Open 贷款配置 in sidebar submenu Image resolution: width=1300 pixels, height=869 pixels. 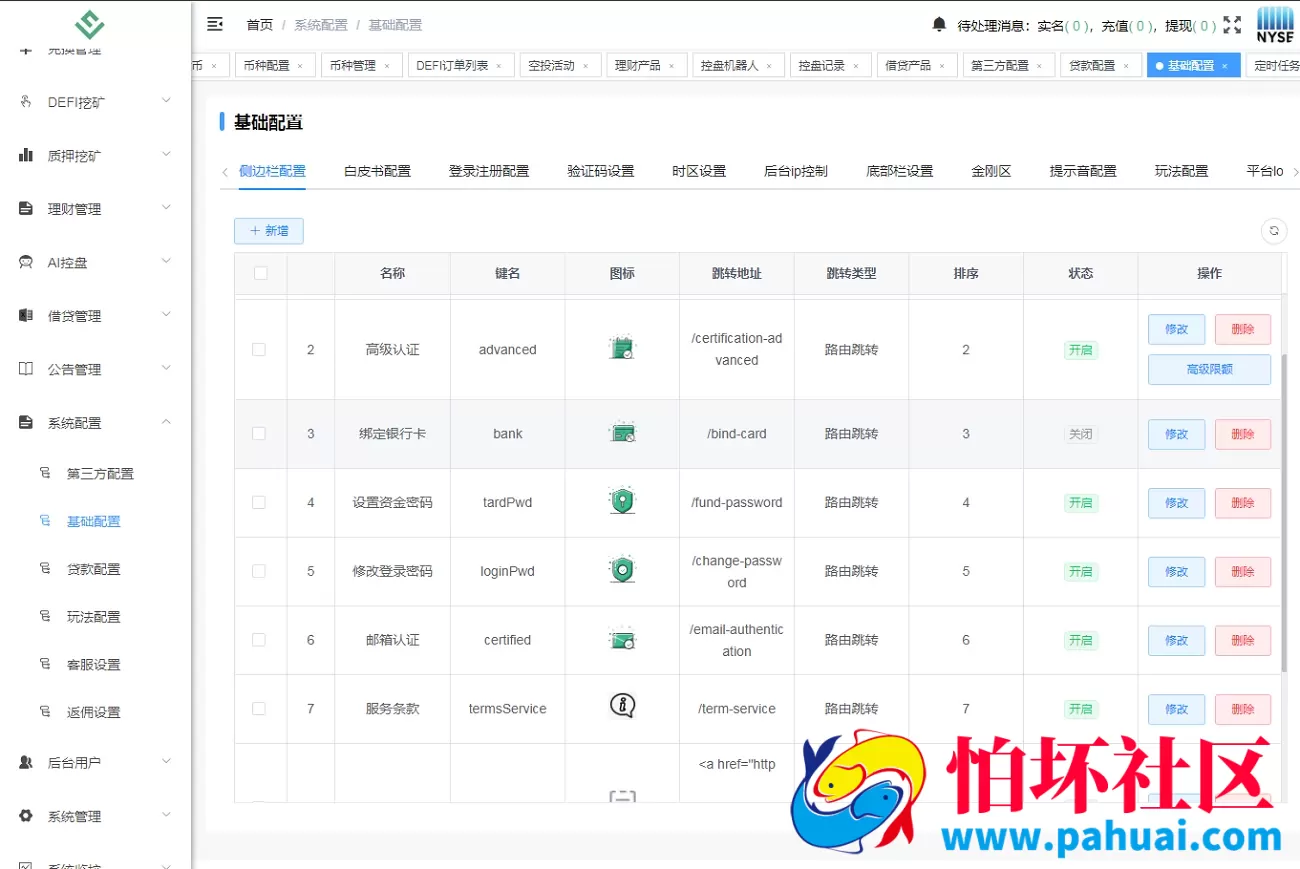coord(95,569)
